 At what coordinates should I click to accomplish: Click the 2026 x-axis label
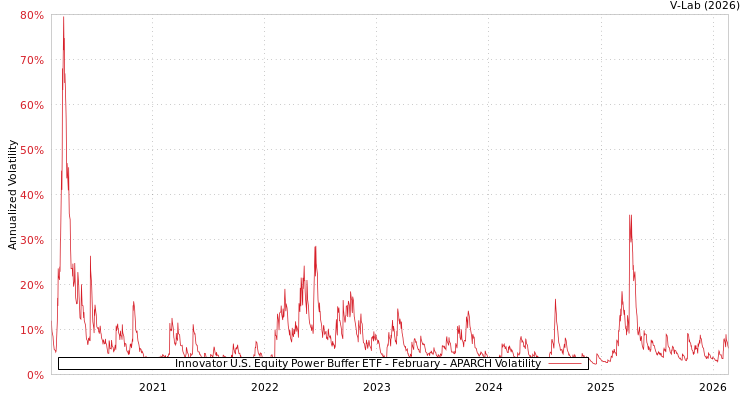point(713,388)
